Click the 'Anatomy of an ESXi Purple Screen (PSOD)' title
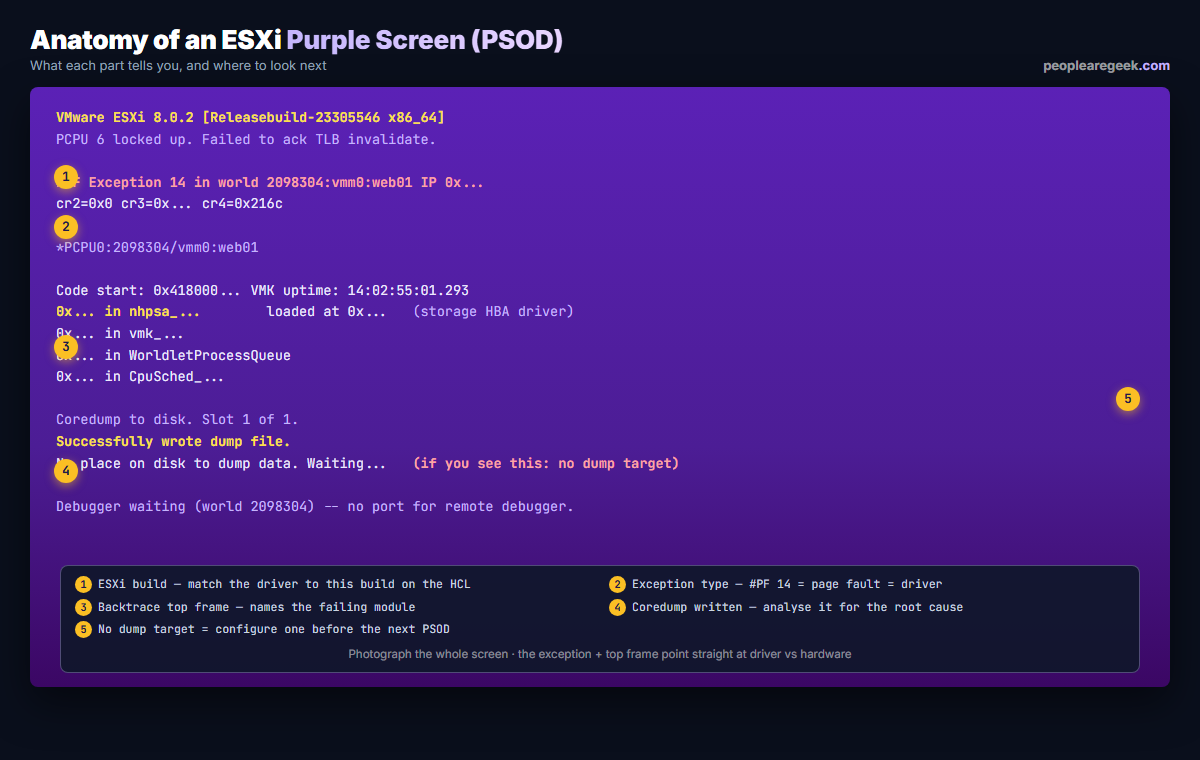 tap(297, 40)
